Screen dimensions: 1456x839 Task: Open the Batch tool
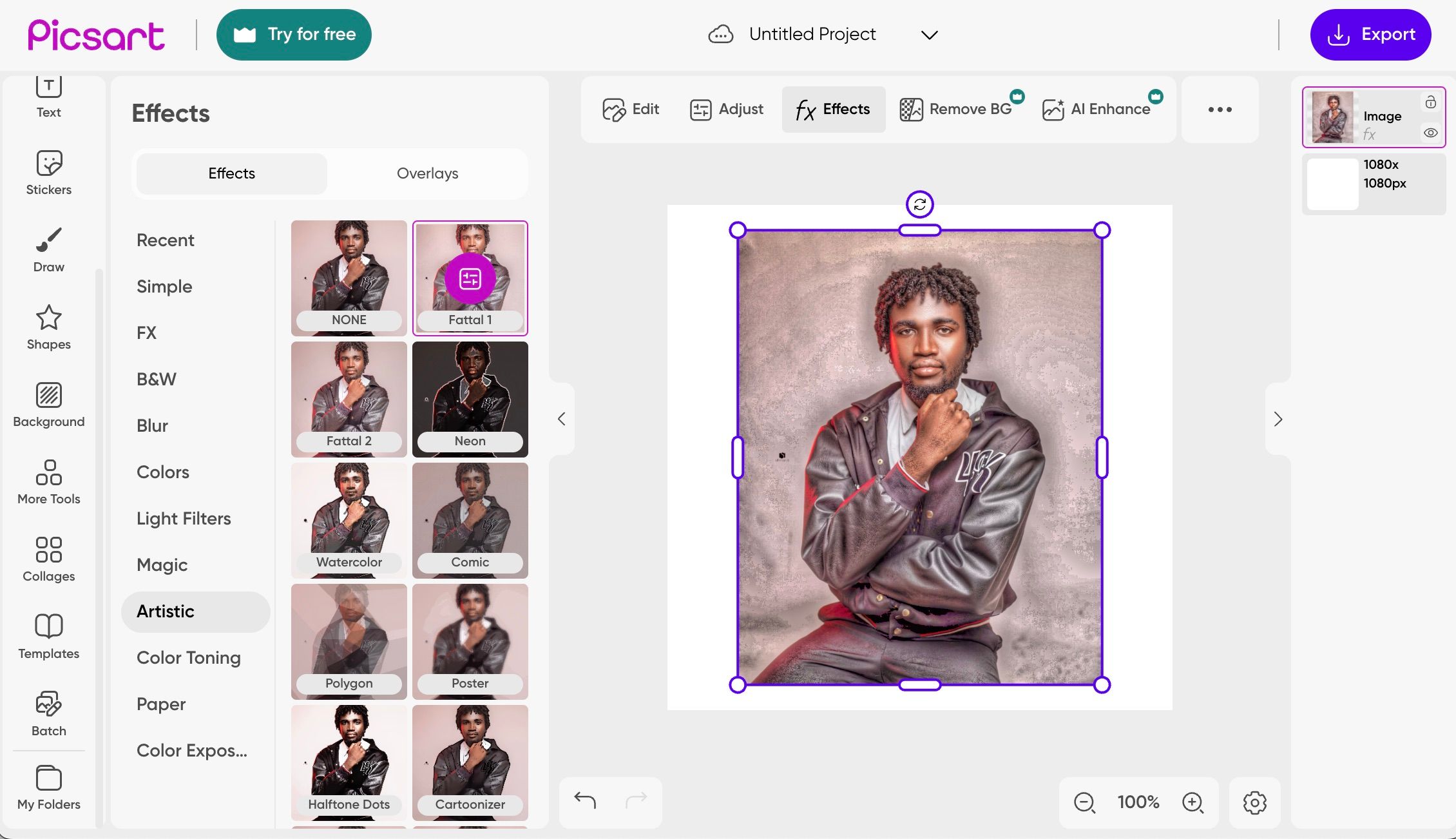tap(48, 713)
